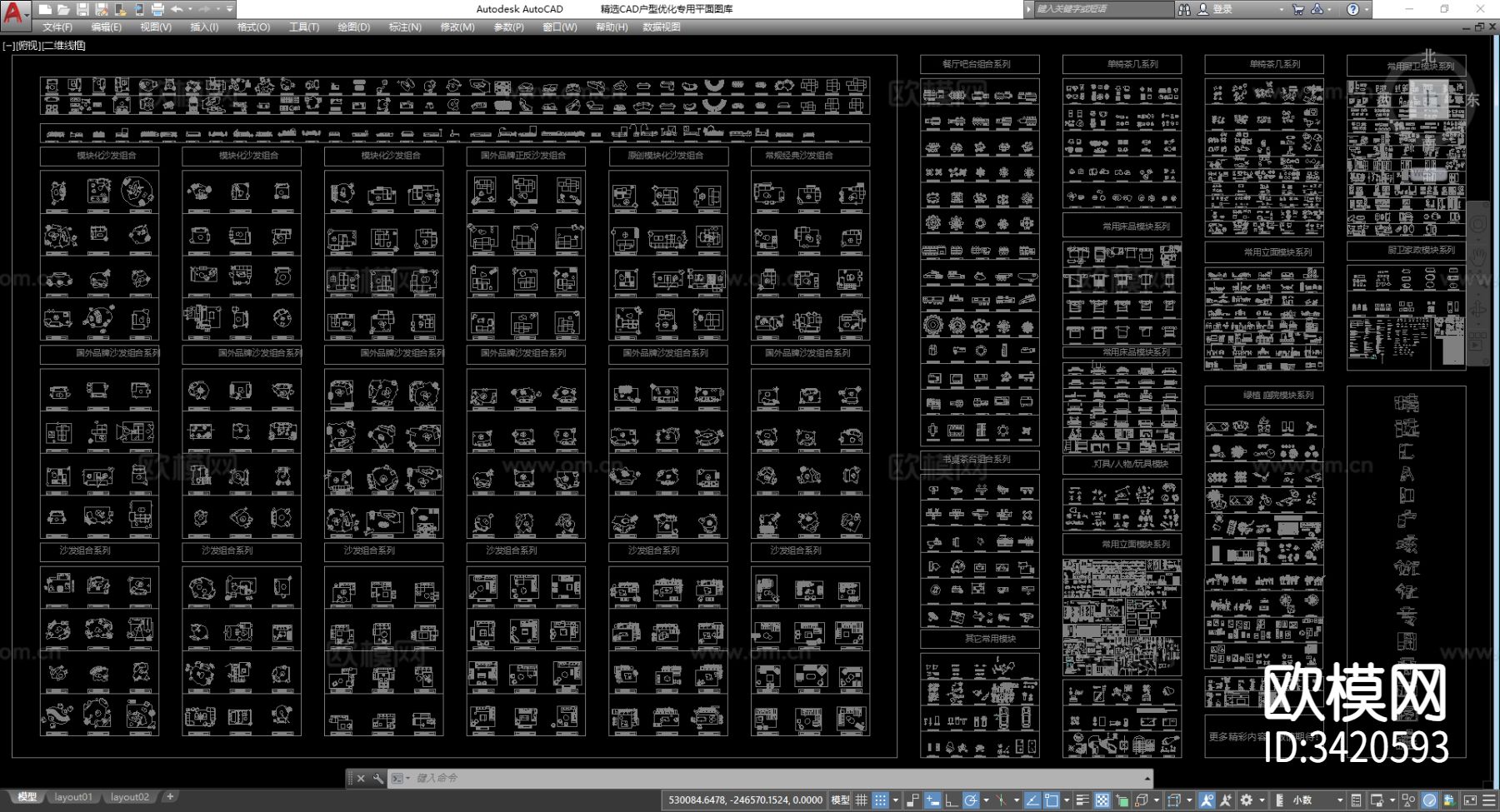Open the polar tracking angle dropdown arrow
The height and width of the screenshot is (812, 1500).
(987, 800)
